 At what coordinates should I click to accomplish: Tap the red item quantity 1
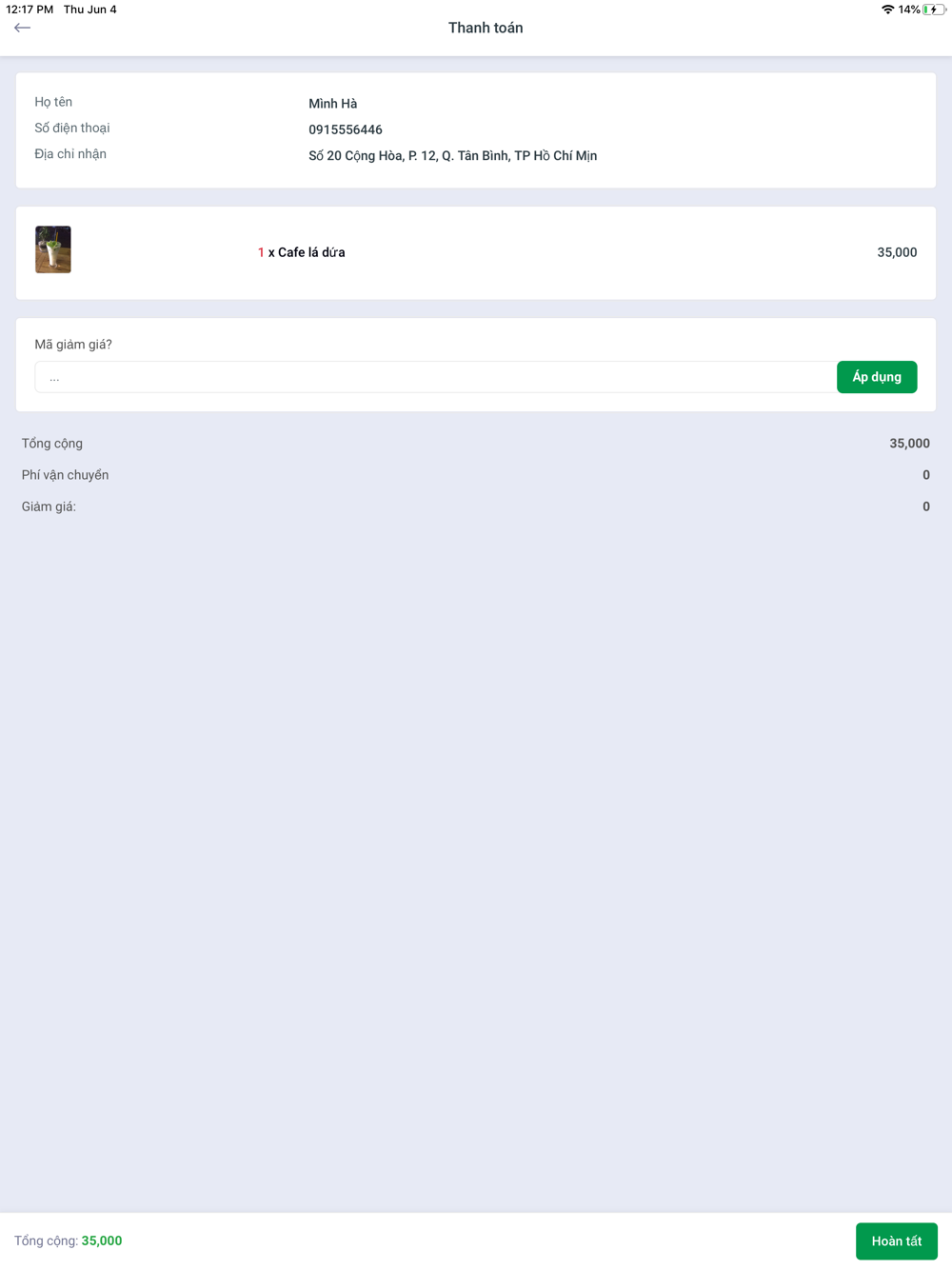[x=261, y=252]
